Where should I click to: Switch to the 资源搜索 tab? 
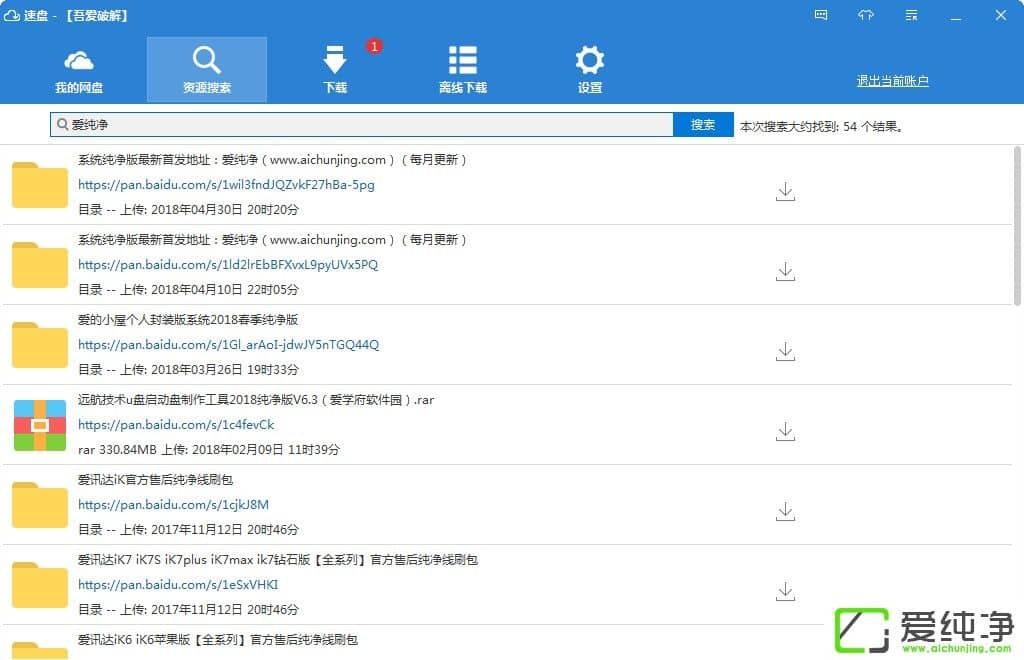pos(206,70)
